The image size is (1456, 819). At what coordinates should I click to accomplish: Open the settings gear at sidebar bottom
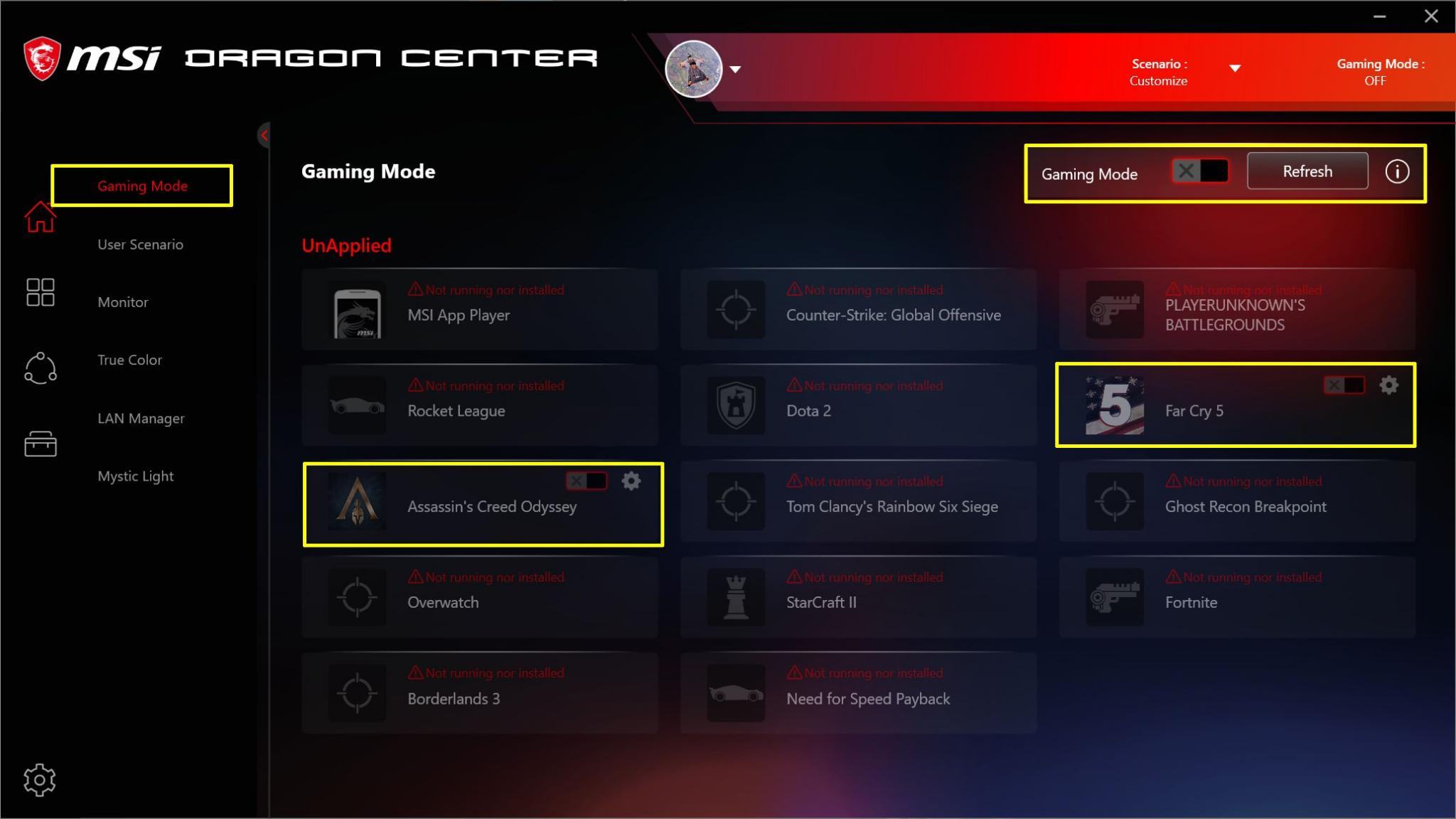pos(39,780)
